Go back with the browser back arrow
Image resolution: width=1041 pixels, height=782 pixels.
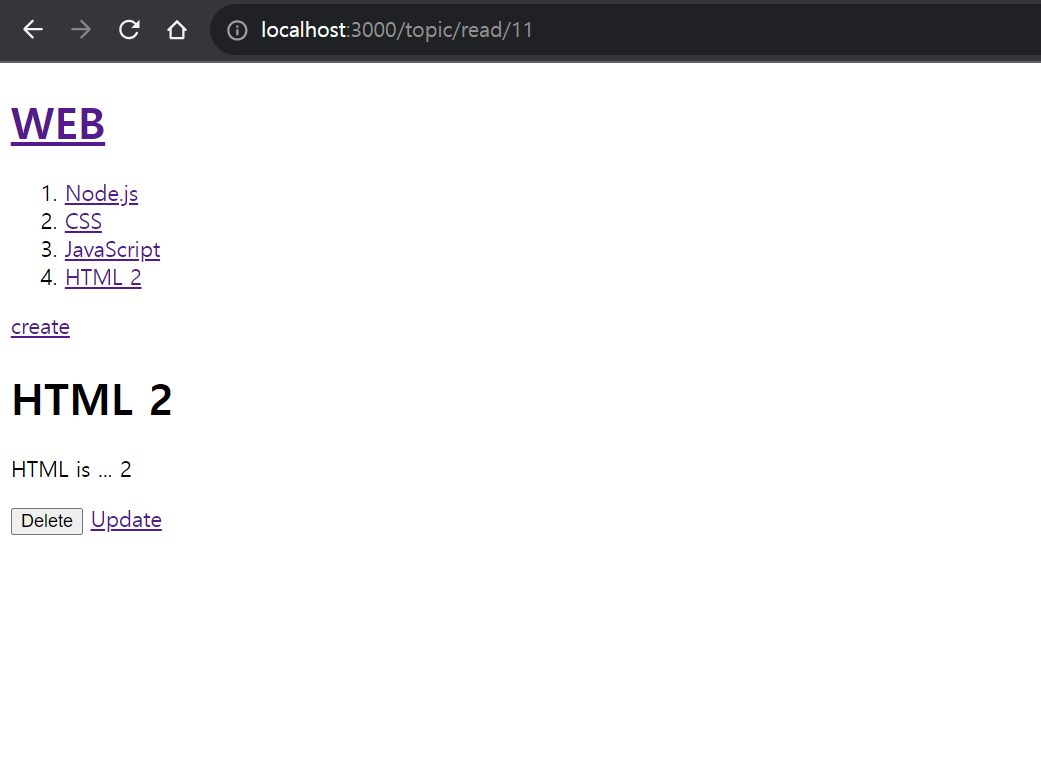coord(33,30)
